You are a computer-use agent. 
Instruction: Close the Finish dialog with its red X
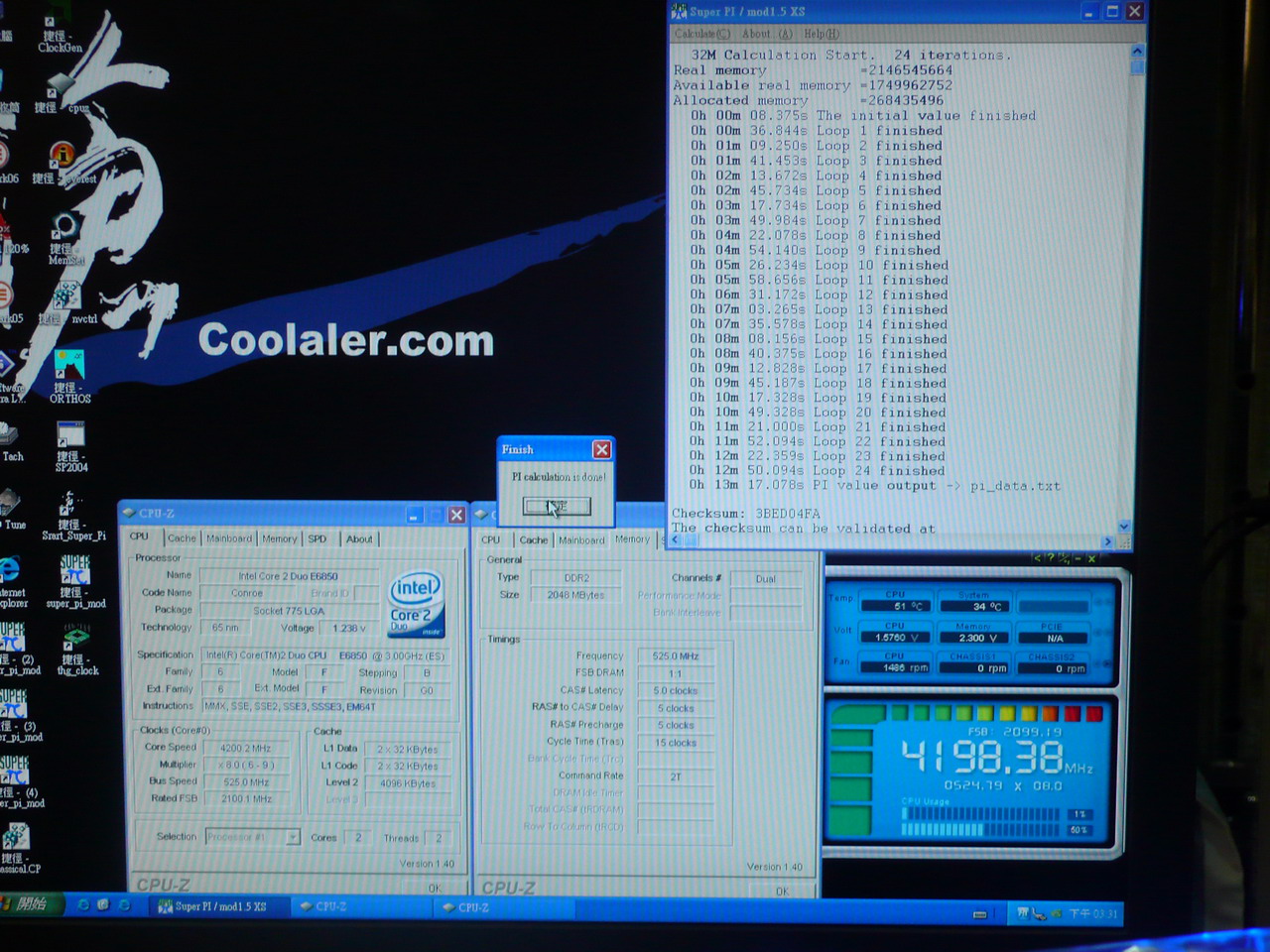tap(602, 450)
